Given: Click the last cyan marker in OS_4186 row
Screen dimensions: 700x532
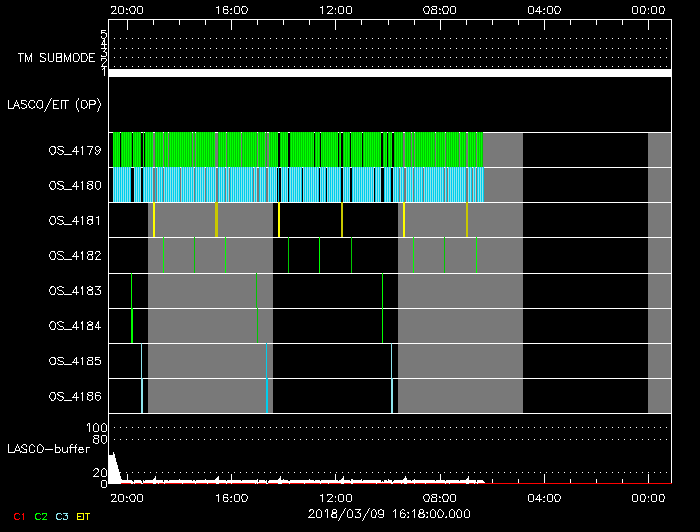Looking at the screenshot, I should tap(392, 396).
